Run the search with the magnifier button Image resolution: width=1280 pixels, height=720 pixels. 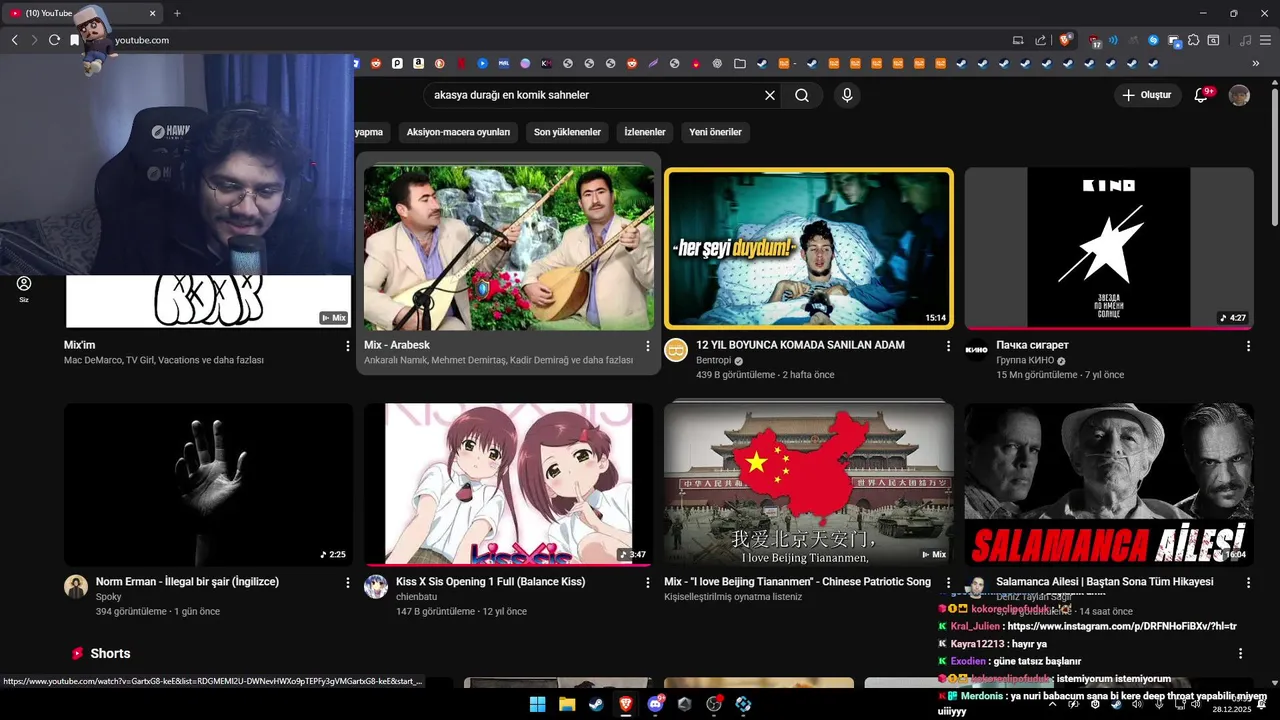[x=802, y=95]
